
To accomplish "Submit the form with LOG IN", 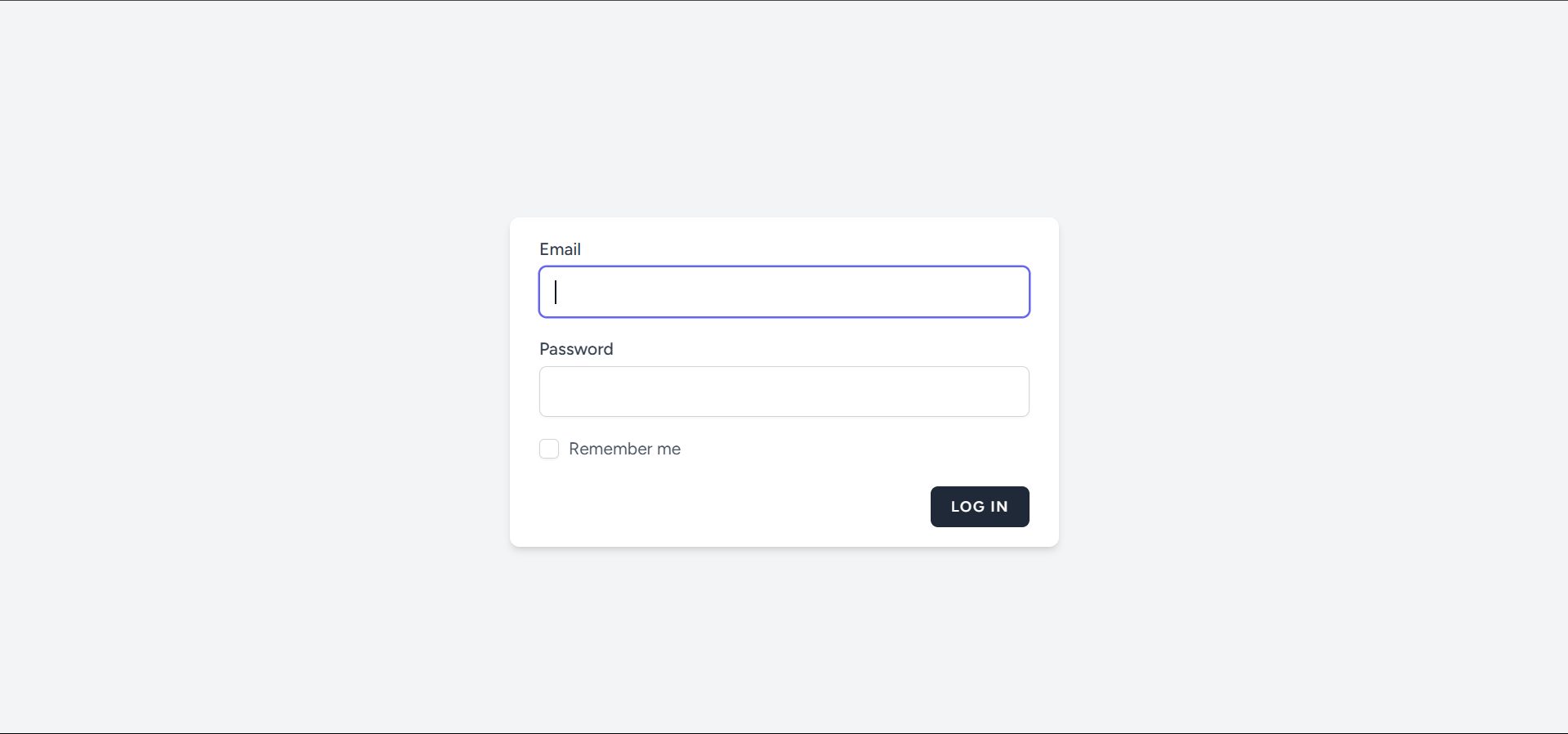I will pyautogui.click(x=979, y=507).
